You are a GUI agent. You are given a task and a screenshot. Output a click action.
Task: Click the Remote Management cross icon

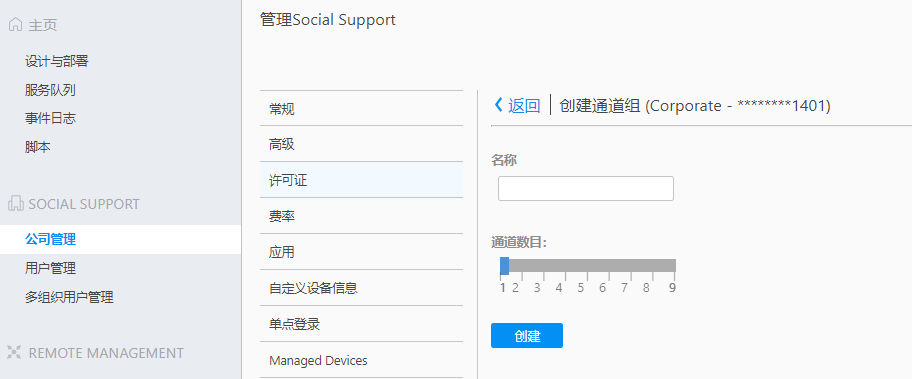15,352
